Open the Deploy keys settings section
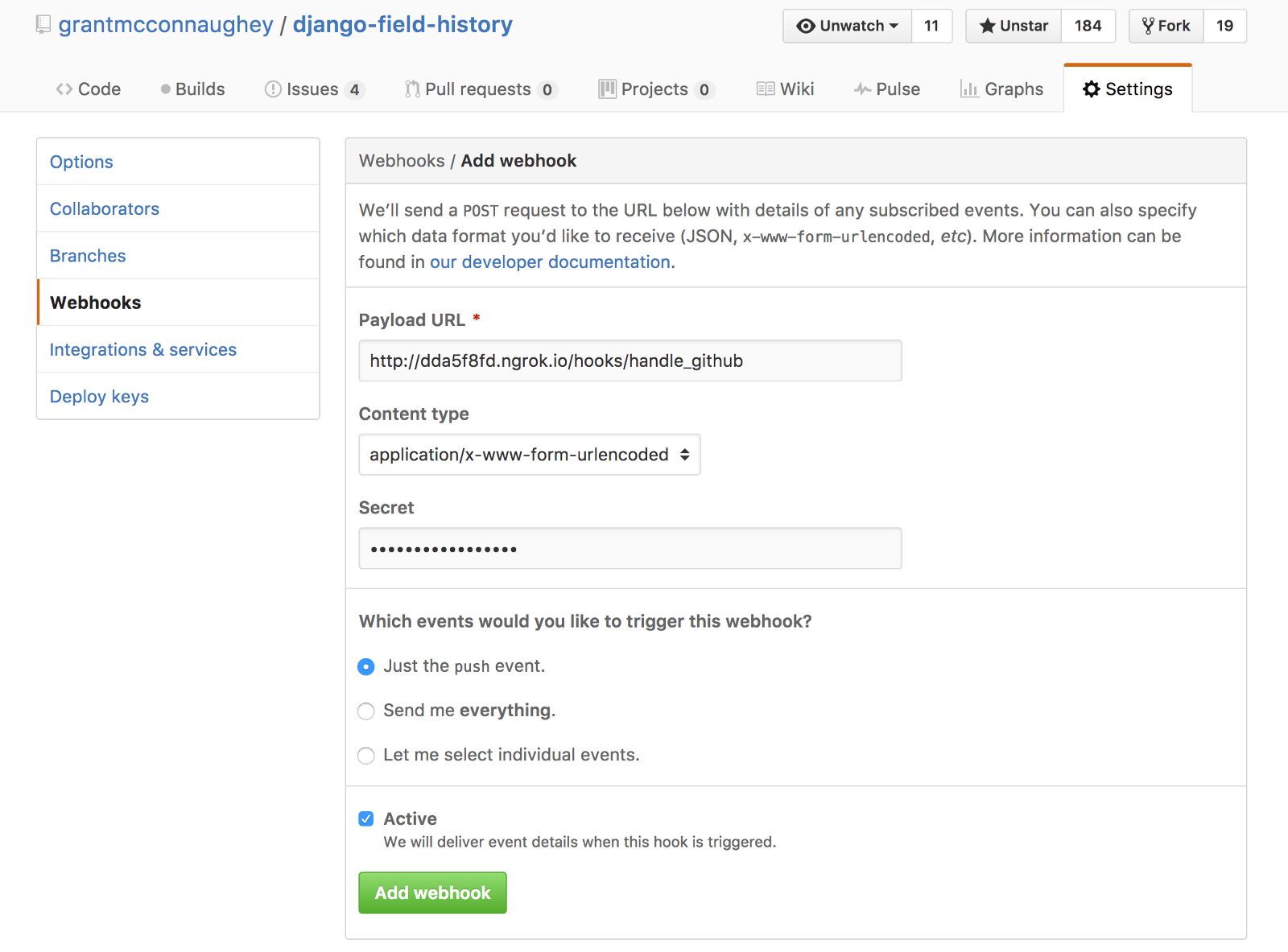The image size is (1288, 952). [x=99, y=397]
